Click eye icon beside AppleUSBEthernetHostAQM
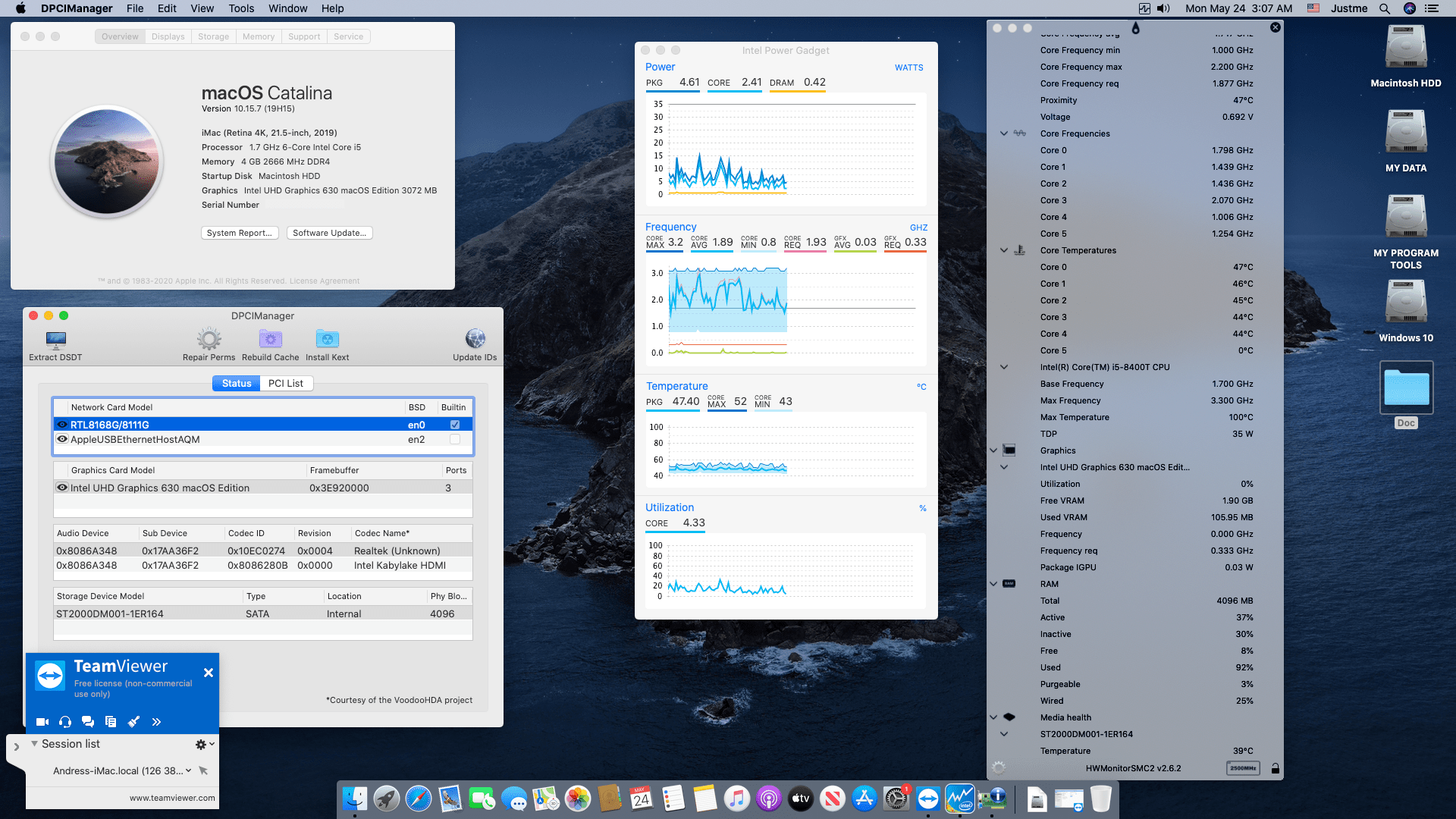This screenshot has height=819, width=1456. (62, 439)
